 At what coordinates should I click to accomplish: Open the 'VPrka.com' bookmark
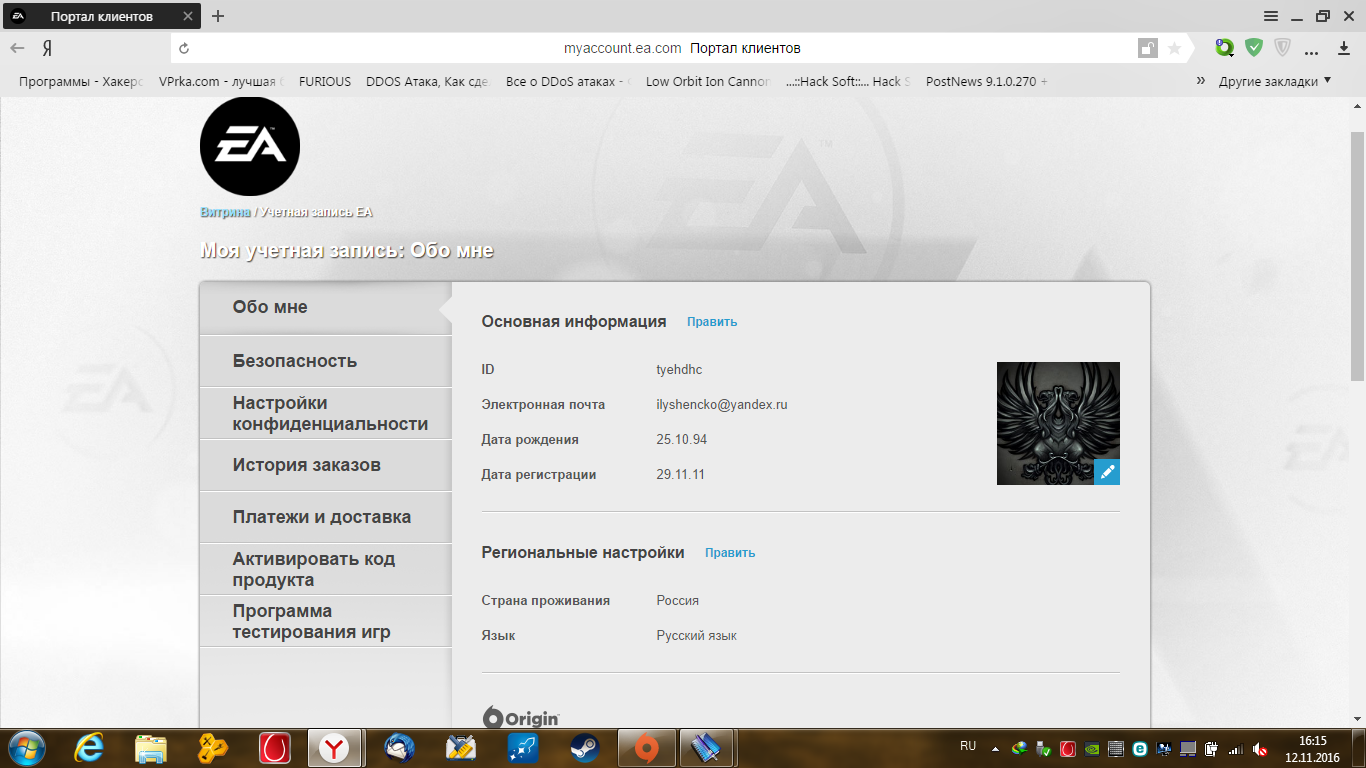222,82
